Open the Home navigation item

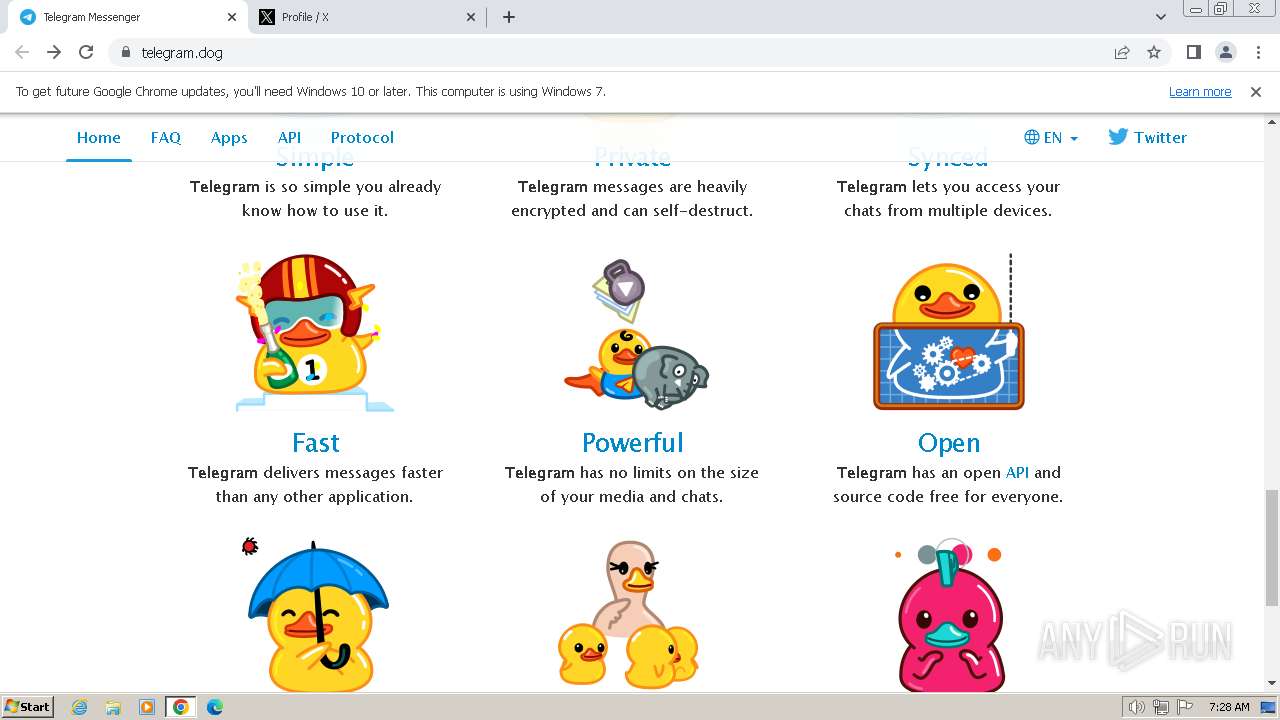[99, 138]
